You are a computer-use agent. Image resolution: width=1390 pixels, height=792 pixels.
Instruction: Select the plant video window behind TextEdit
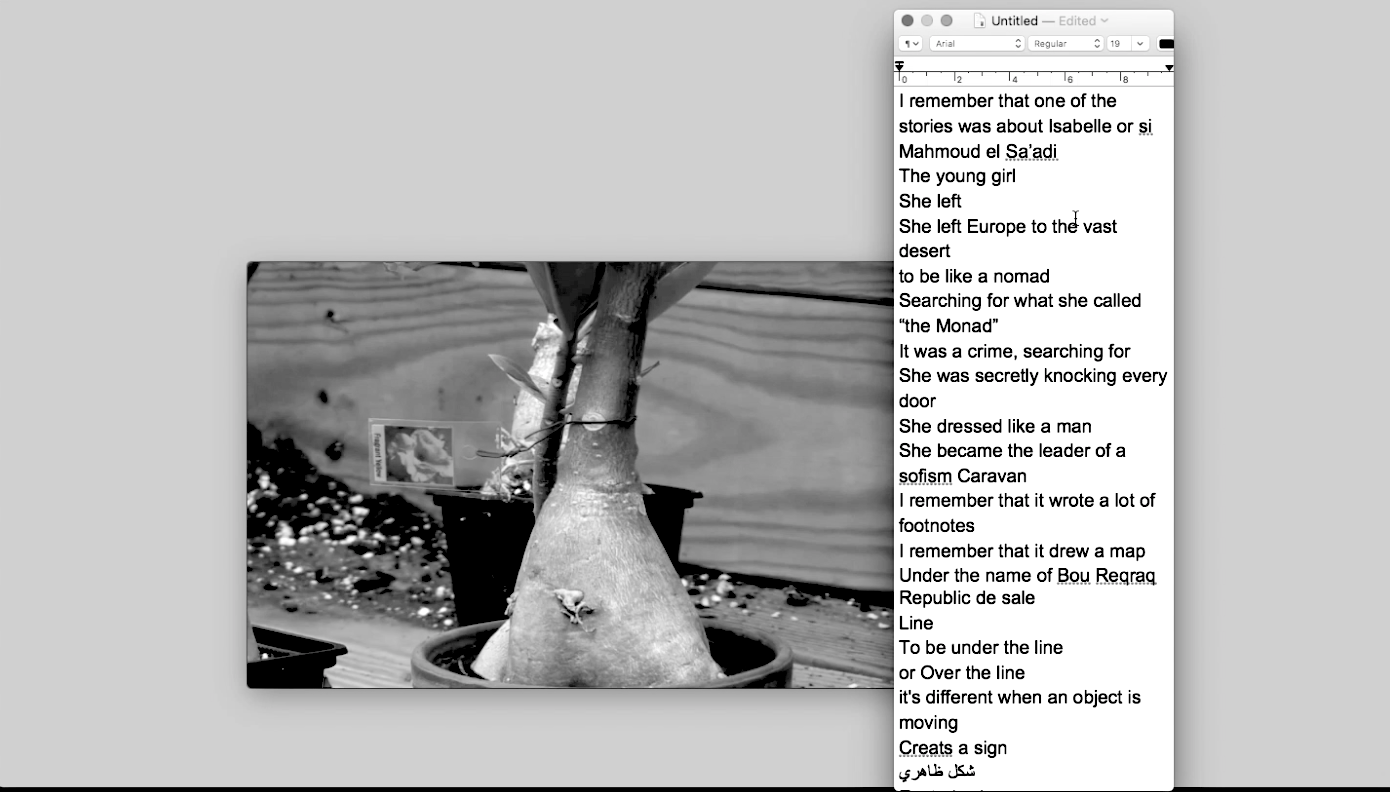(x=570, y=475)
